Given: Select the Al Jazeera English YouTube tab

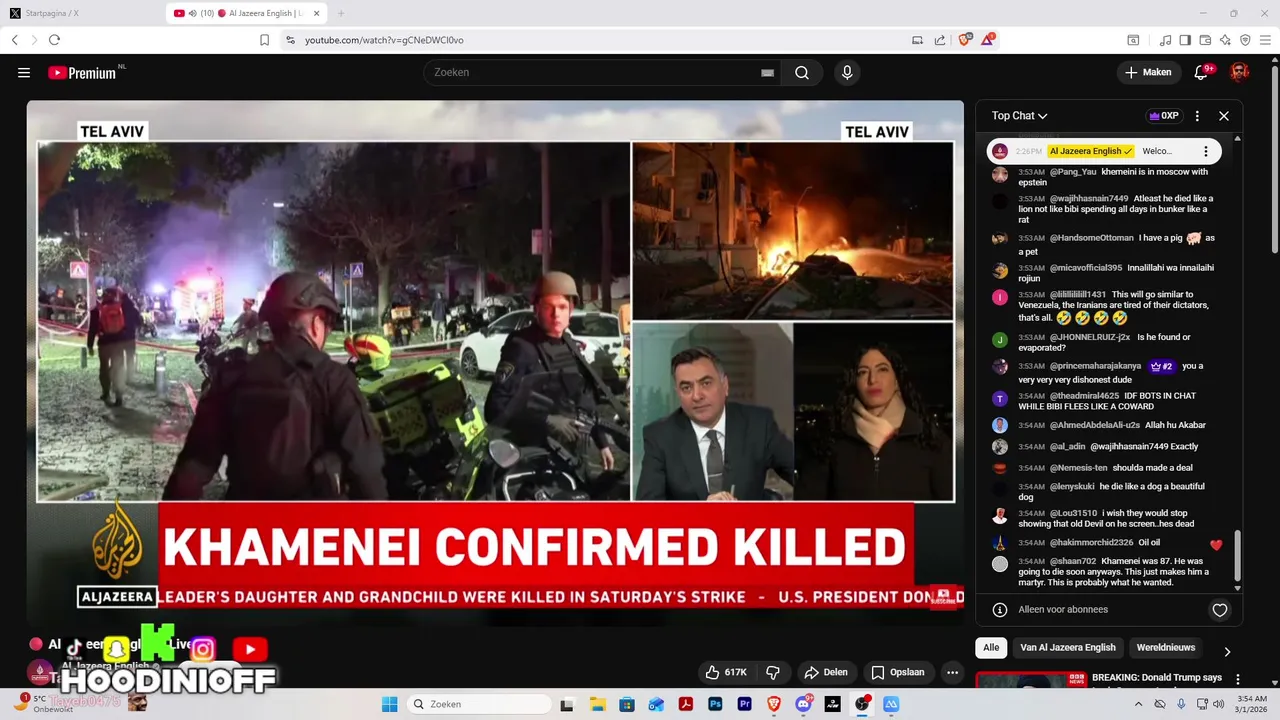Looking at the screenshot, I should point(247,13).
